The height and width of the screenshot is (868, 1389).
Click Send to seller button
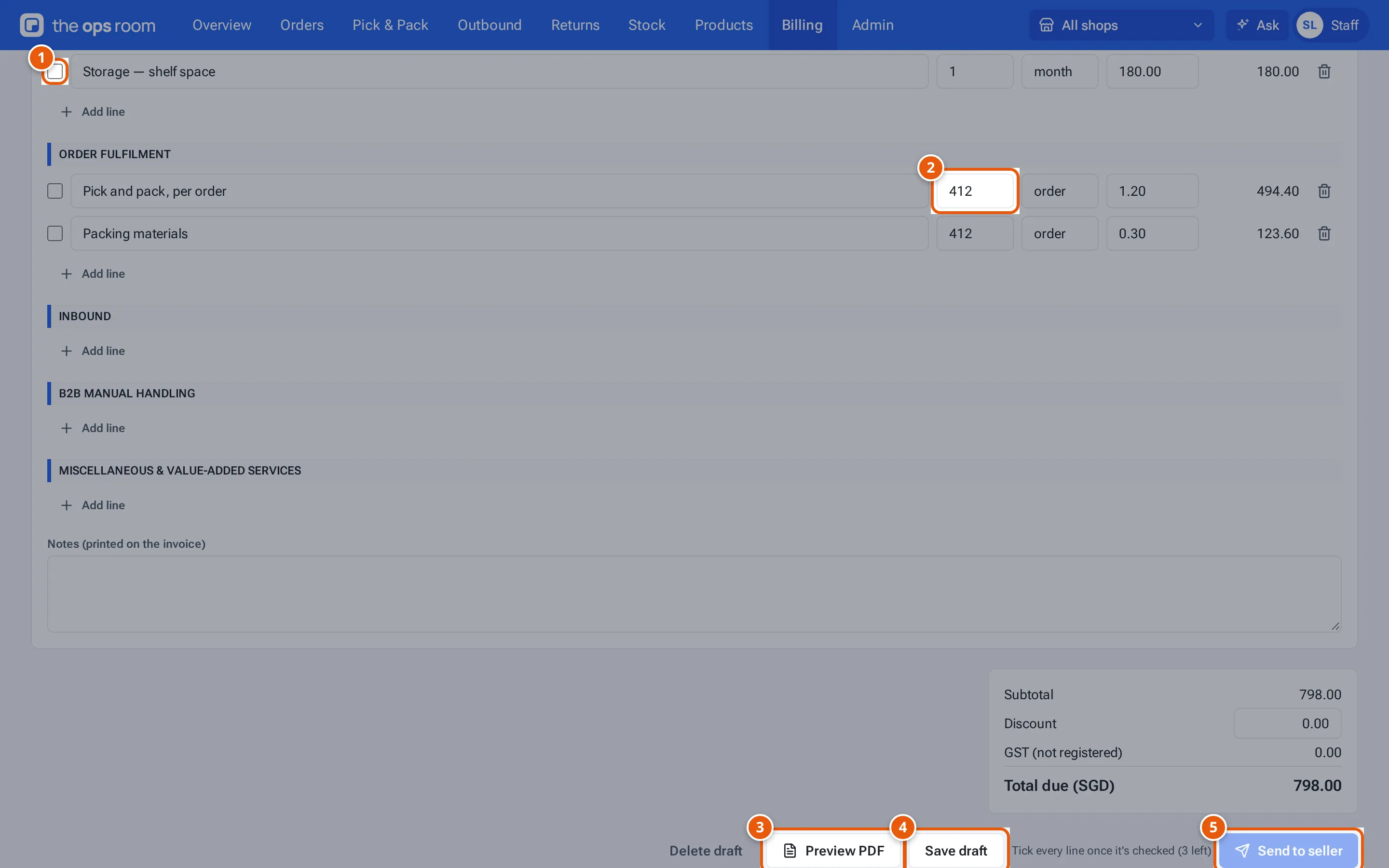tap(1289, 851)
